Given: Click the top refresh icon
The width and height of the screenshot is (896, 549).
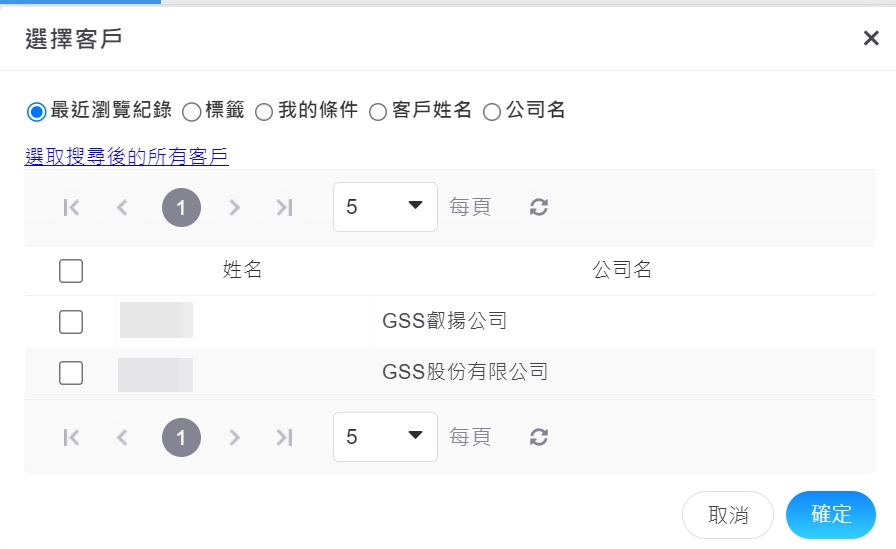Looking at the screenshot, I should pos(539,207).
